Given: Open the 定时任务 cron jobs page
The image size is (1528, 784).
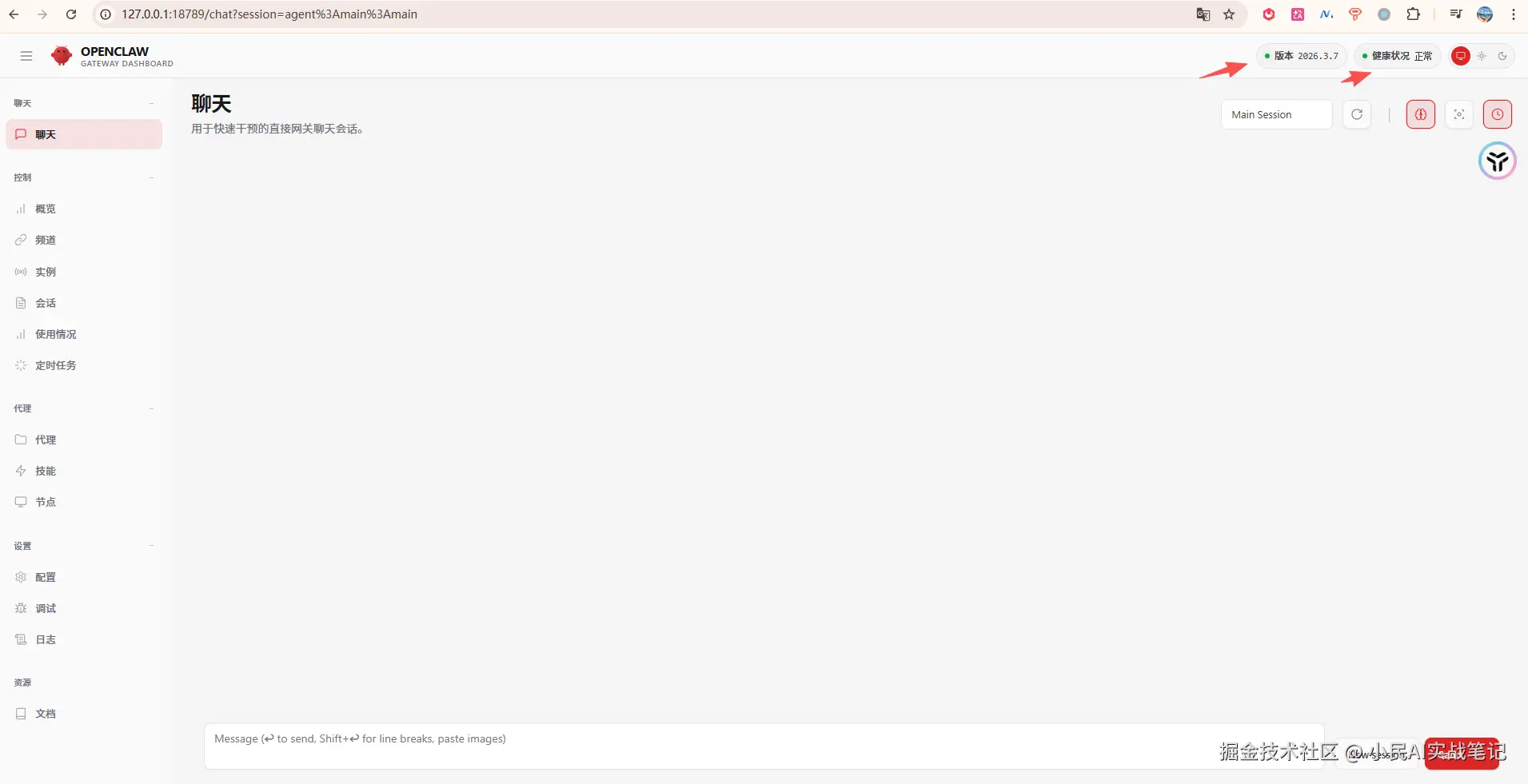Looking at the screenshot, I should (84, 365).
